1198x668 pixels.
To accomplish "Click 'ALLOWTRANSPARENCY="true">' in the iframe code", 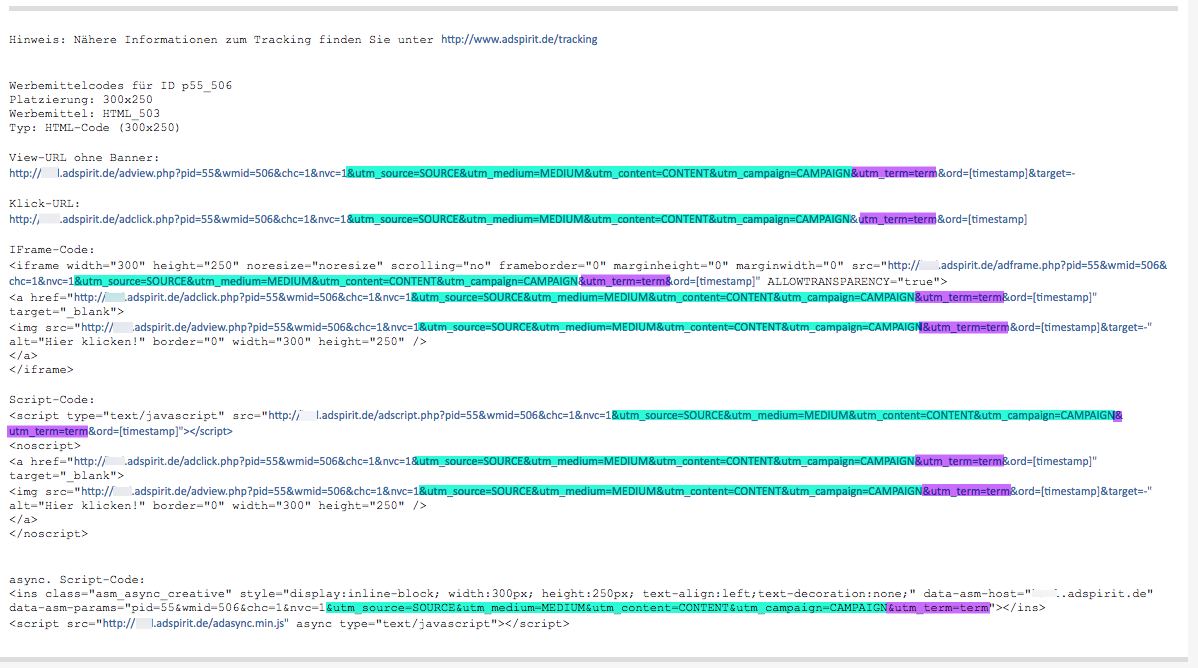I will [857, 282].
